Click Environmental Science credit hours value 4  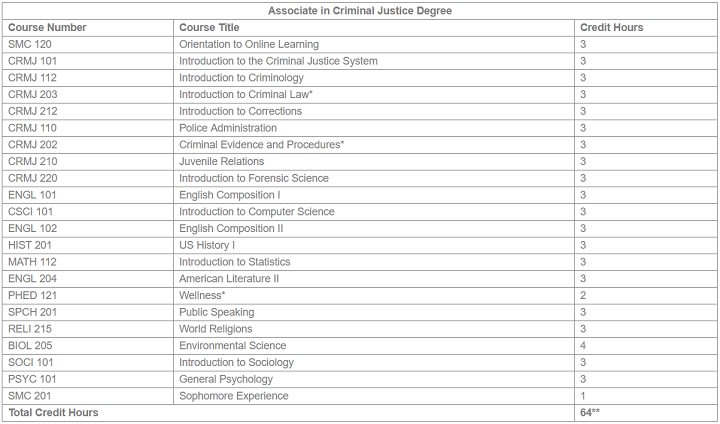click(583, 345)
